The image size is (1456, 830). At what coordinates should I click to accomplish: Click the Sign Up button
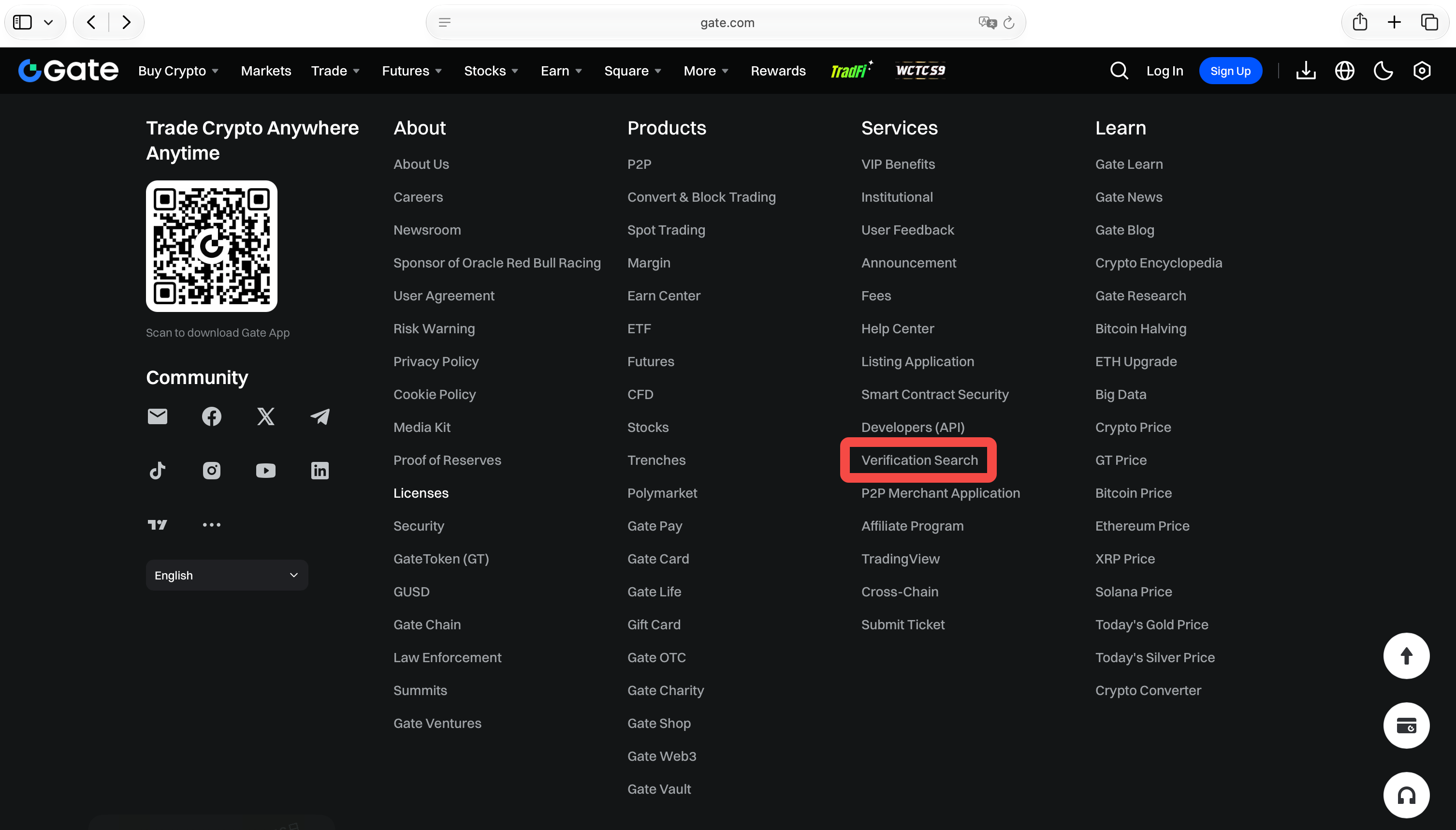pos(1230,71)
